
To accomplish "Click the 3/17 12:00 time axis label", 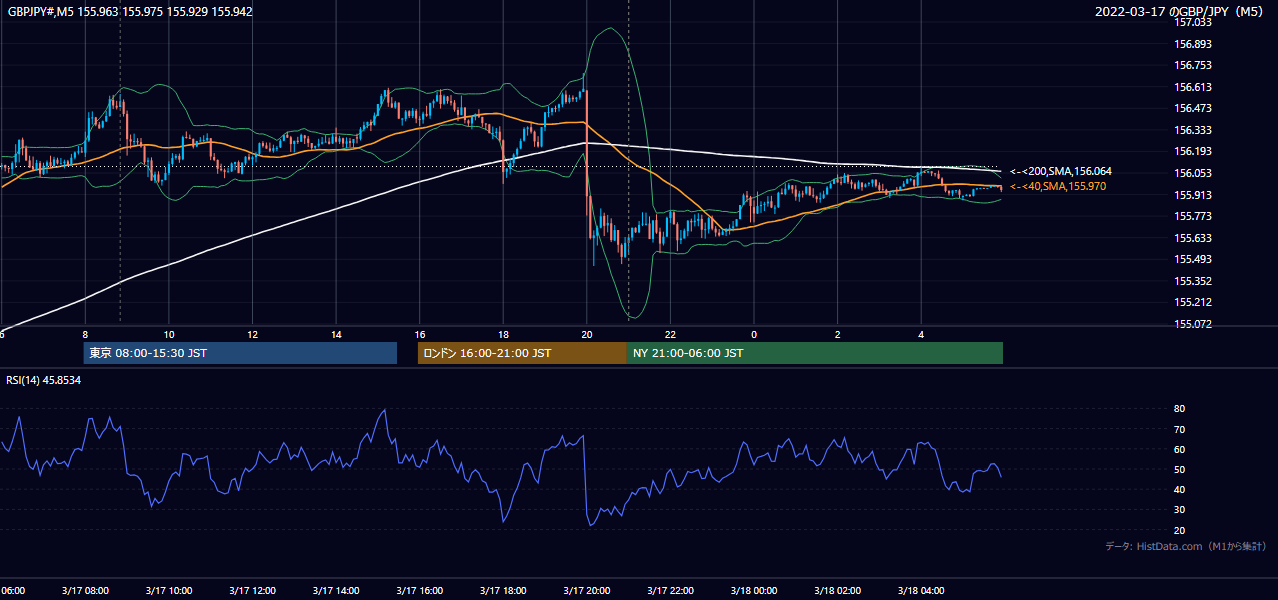I will point(252,590).
